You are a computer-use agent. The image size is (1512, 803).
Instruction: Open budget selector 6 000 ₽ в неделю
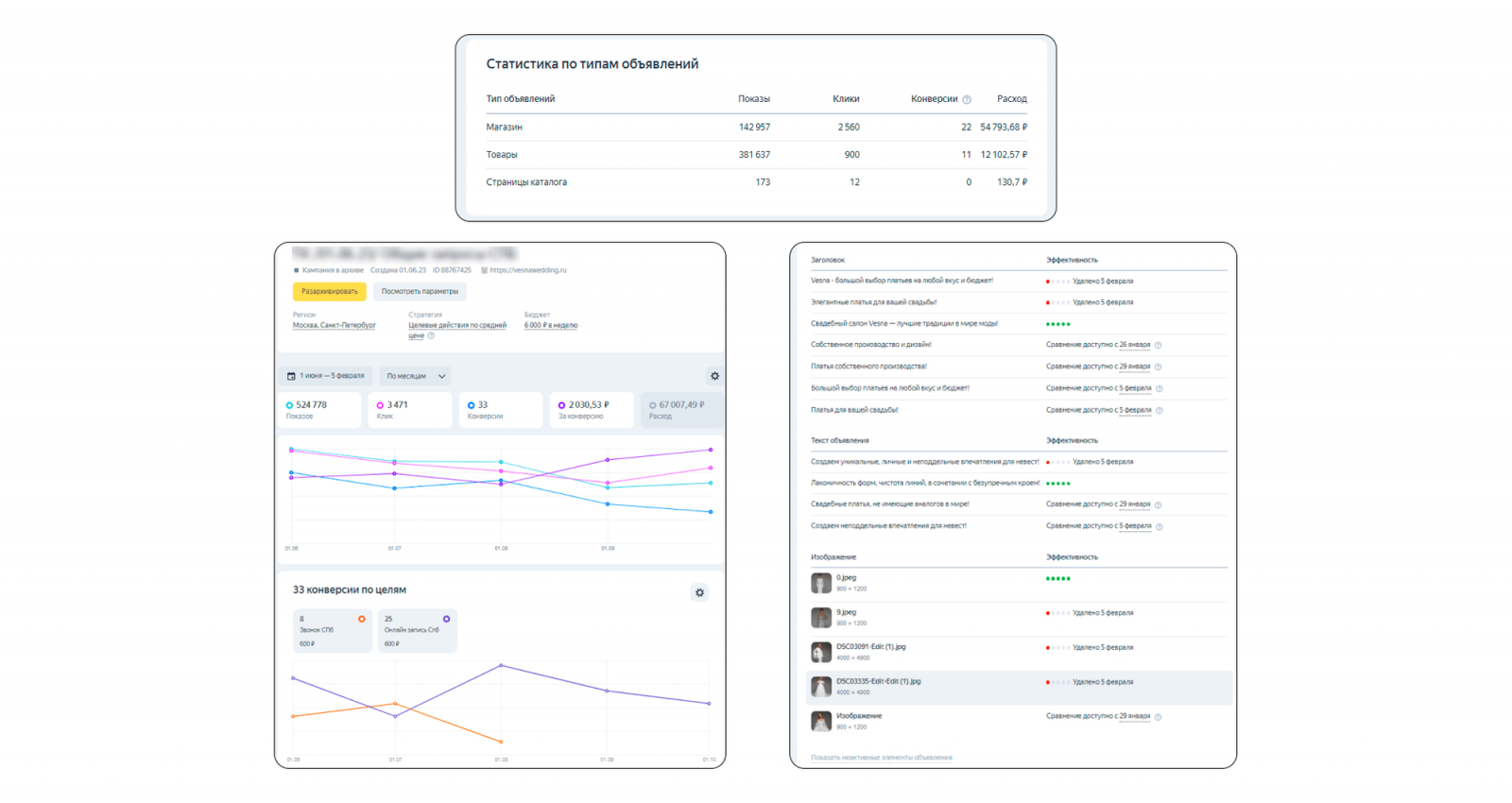pyautogui.click(x=551, y=325)
